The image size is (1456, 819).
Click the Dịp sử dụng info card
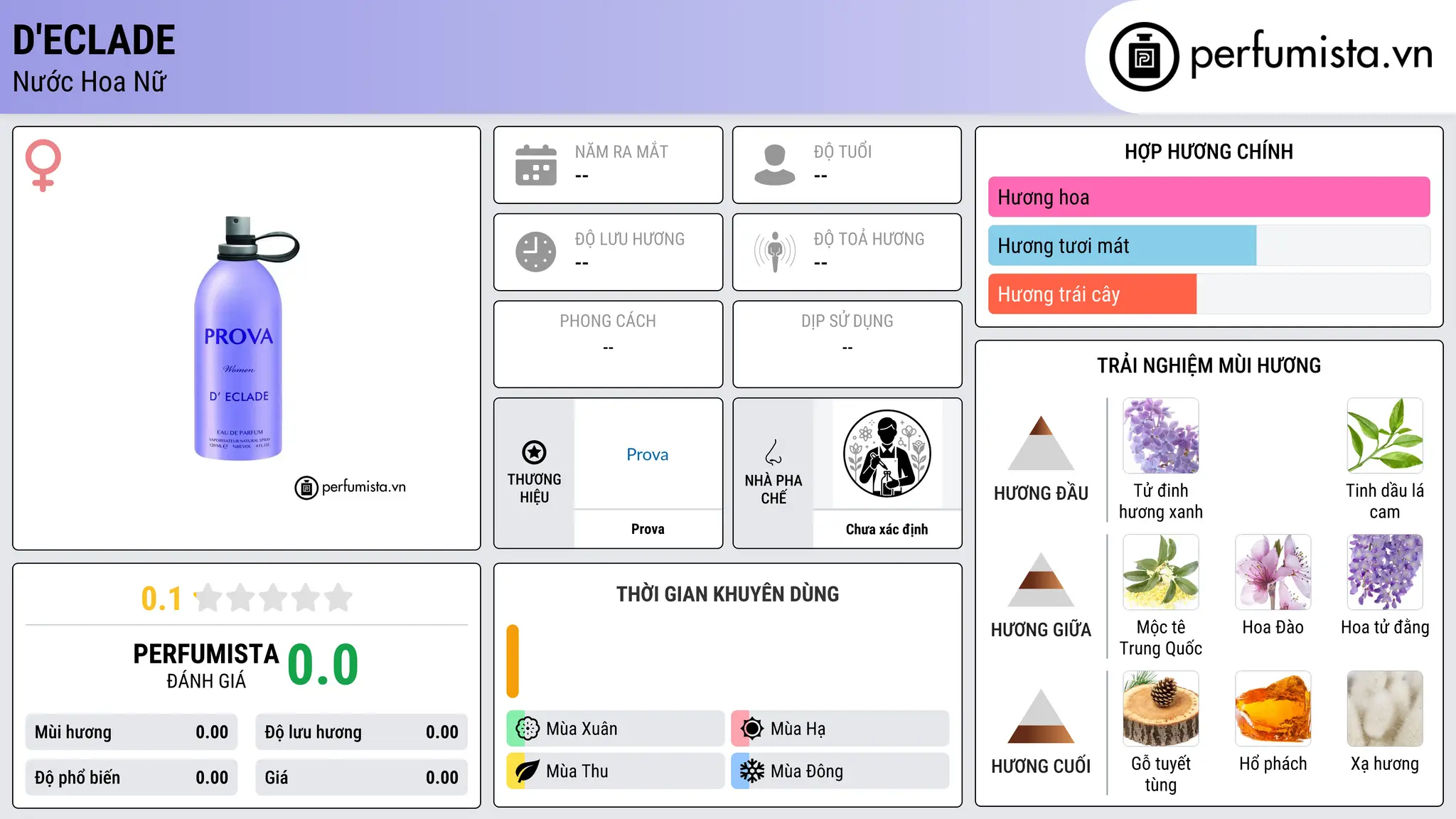(847, 344)
